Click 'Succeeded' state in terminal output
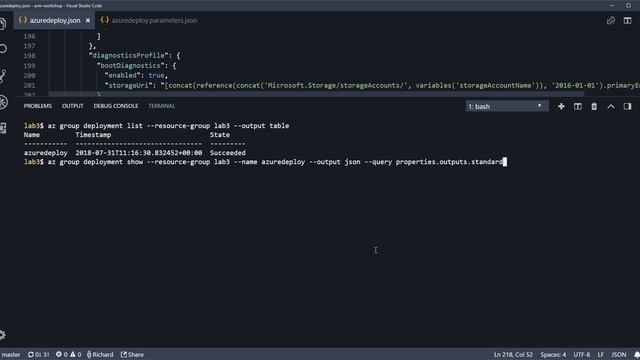 [228, 153]
